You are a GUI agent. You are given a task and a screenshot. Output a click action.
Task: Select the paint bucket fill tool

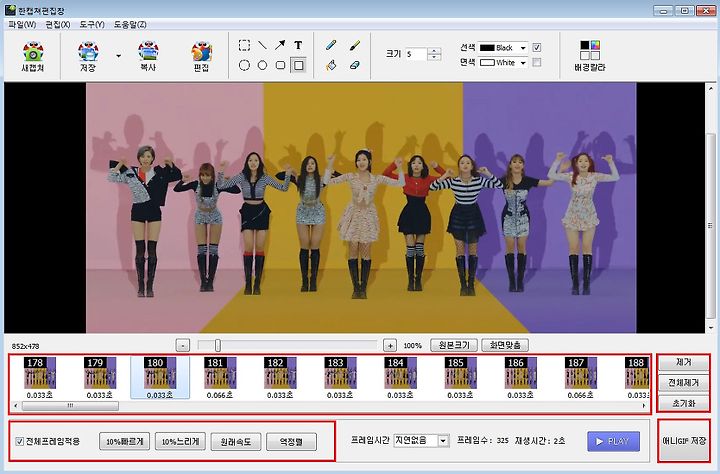coord(331,65)
